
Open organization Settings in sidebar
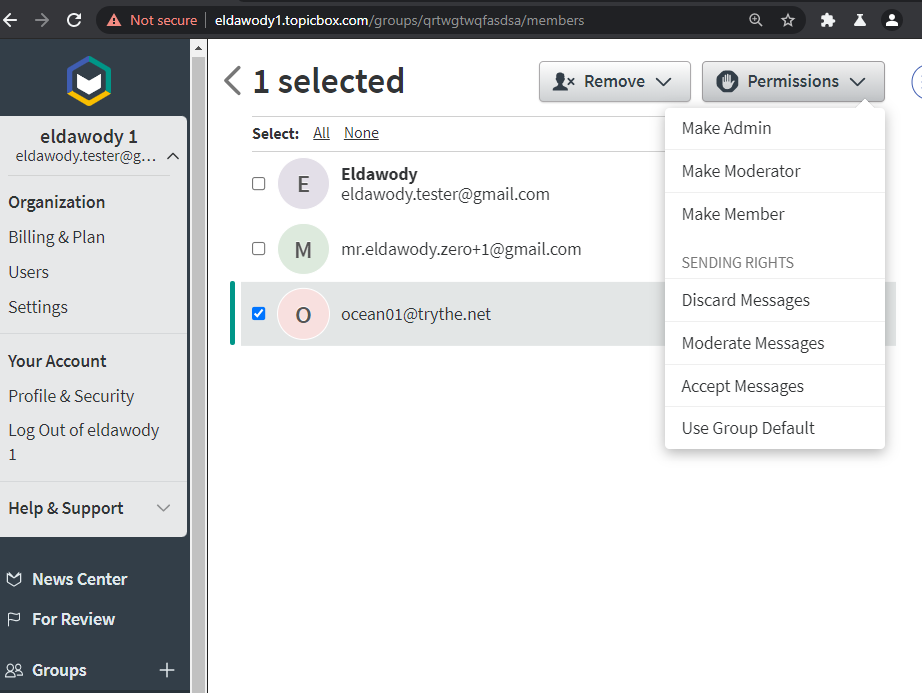coord(38,307)
